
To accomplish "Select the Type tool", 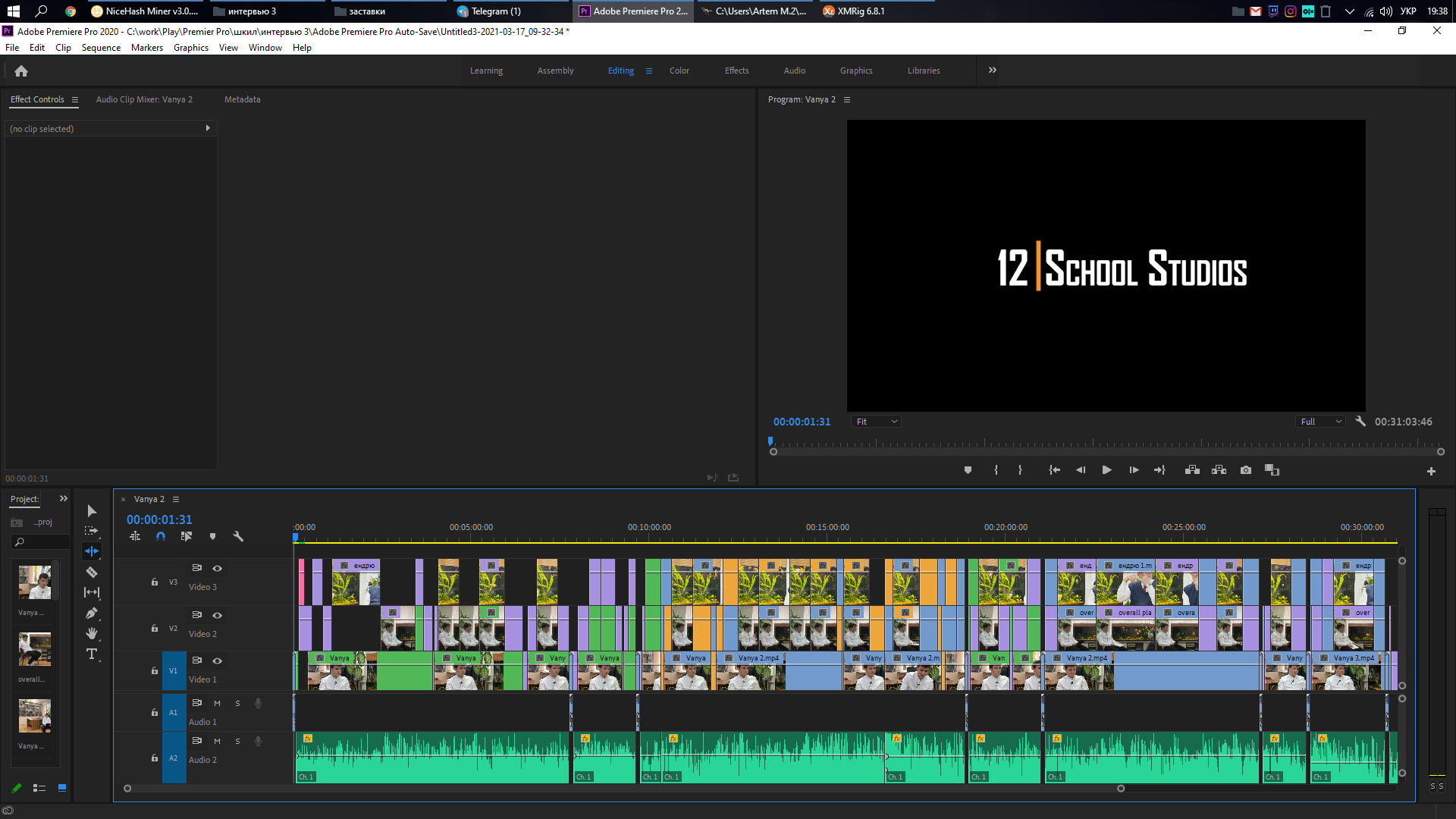I will click(92, 654).
